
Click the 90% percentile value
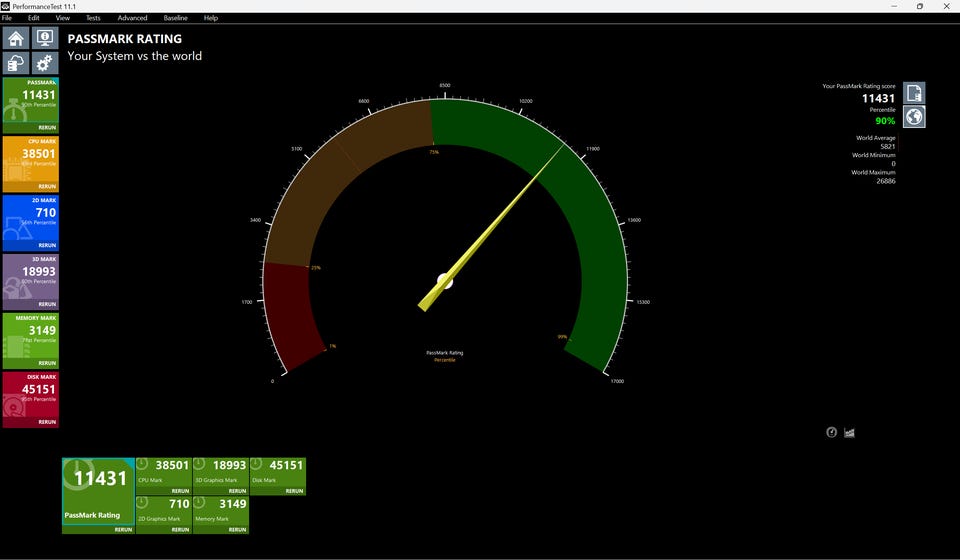click(885, 121)
